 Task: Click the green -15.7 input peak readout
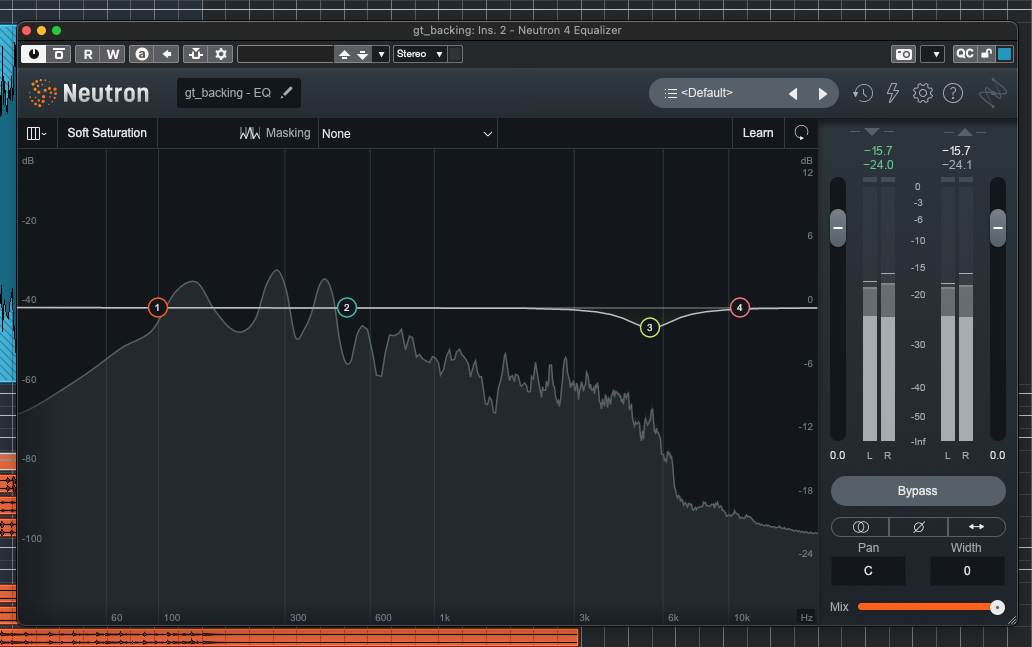[x=878, y=151]
